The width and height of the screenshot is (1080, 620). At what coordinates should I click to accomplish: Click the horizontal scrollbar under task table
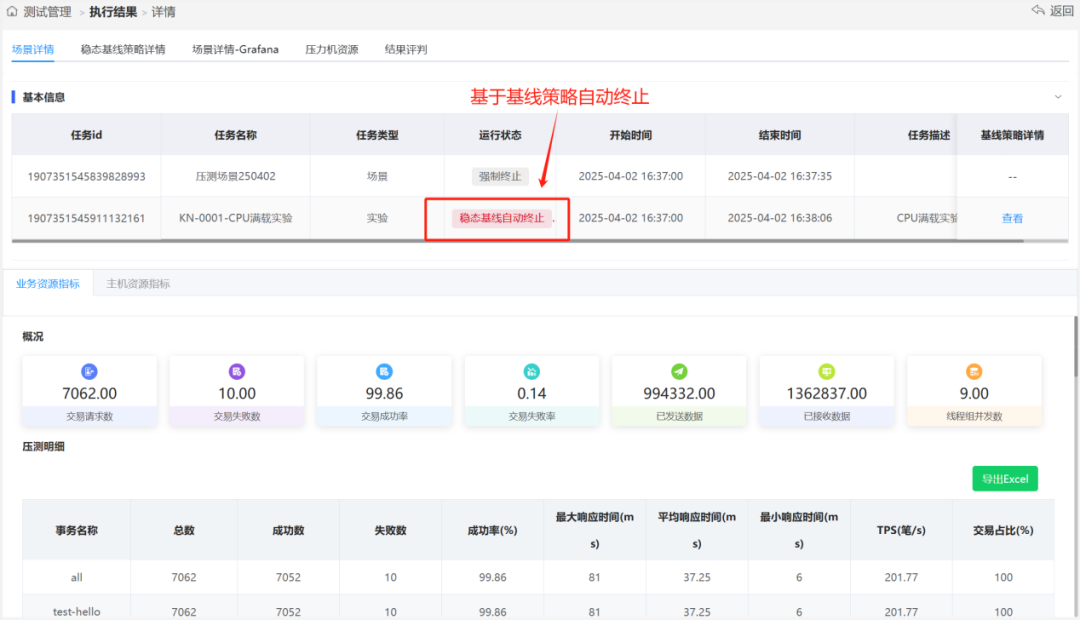point(517,241)
